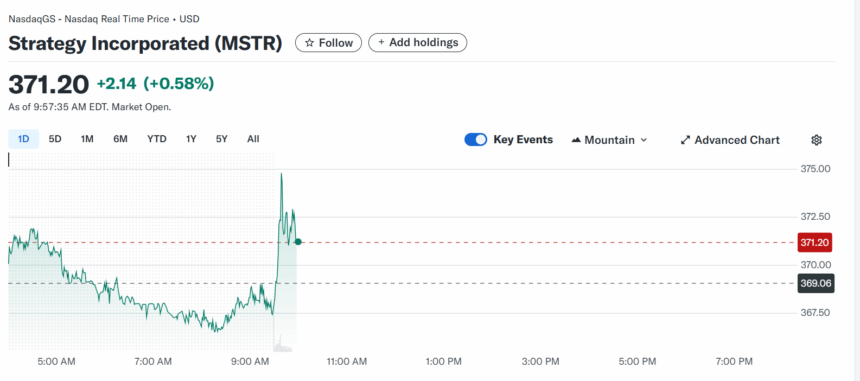Screen dimensions: 860x381
Task: Click the mountain chart type icon
Action: (x=576, y=140)
